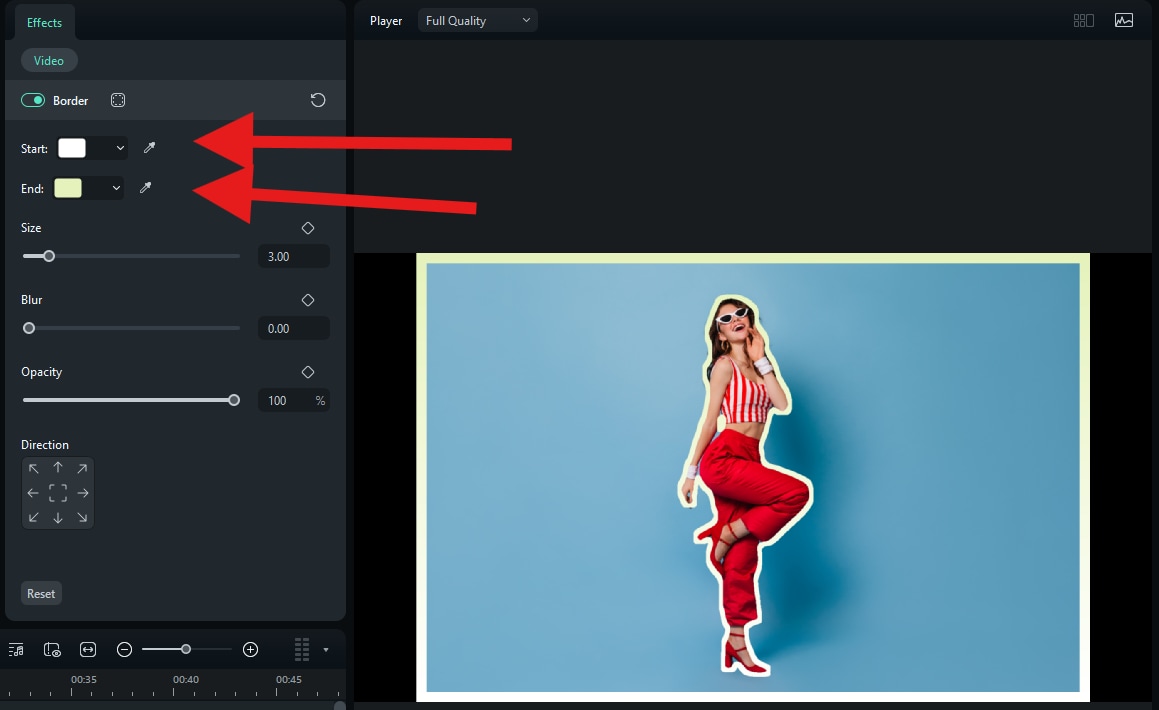Open the scopes image icon in player
This screenshot has width=1159, height=710.
[1124, 21]
